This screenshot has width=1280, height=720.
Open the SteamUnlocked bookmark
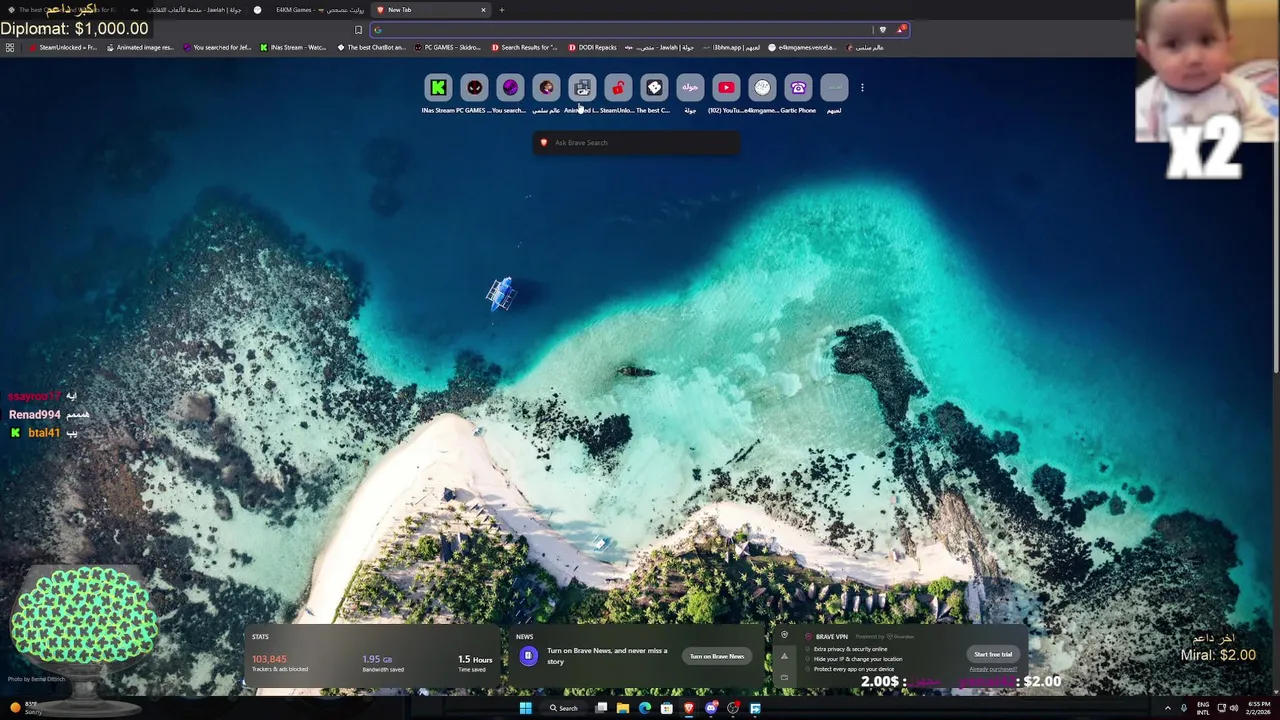tap(63, 47)
